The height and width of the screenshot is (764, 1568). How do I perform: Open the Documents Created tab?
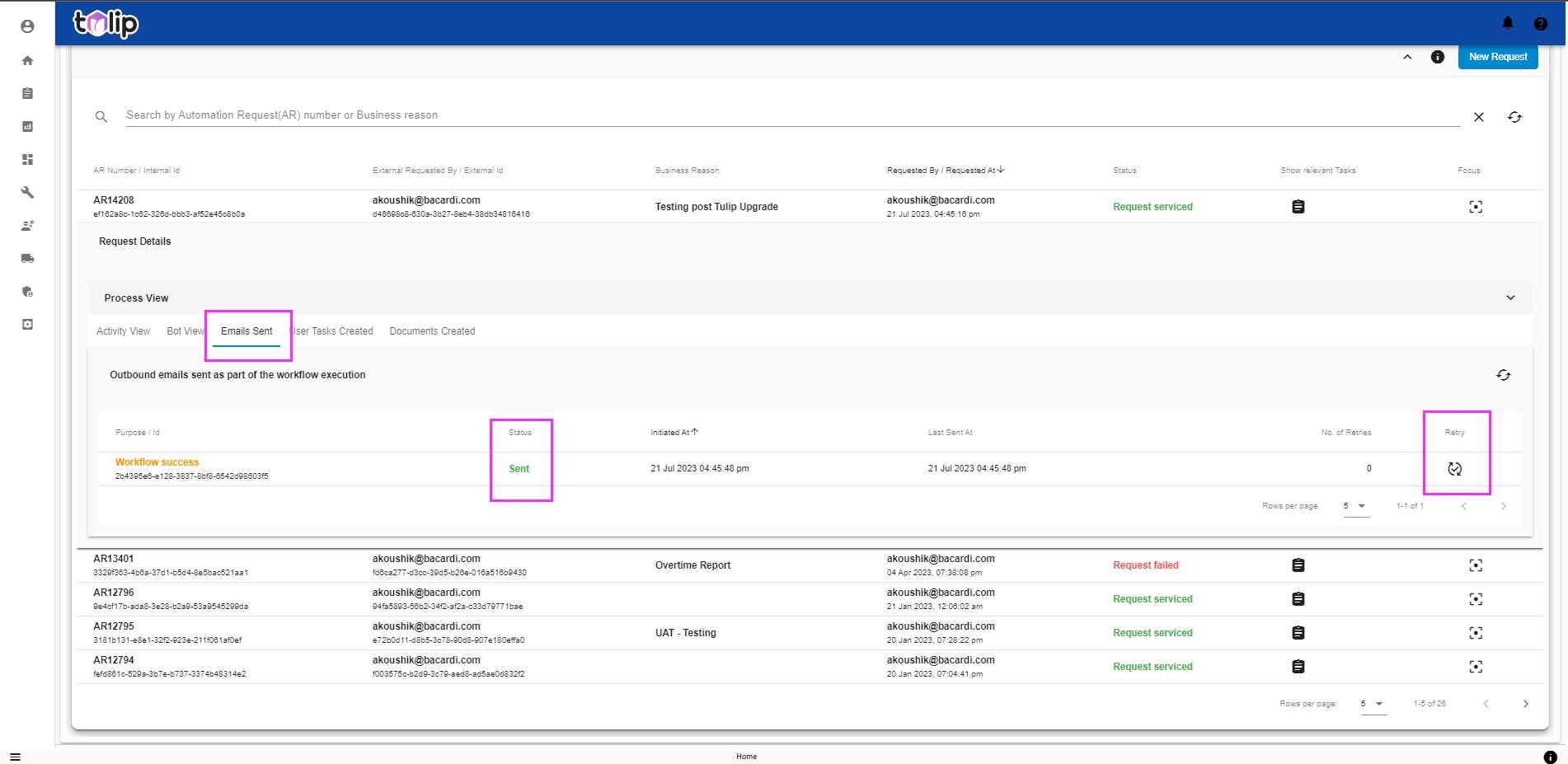[432, 331]
